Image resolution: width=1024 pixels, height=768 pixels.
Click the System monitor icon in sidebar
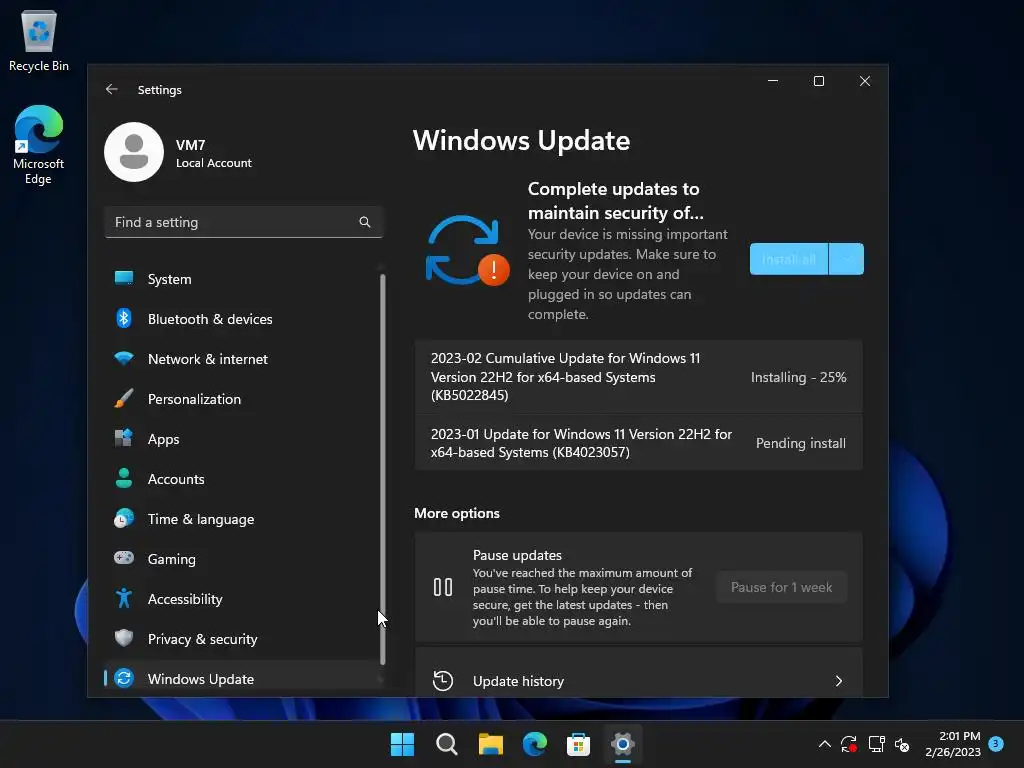123,278
